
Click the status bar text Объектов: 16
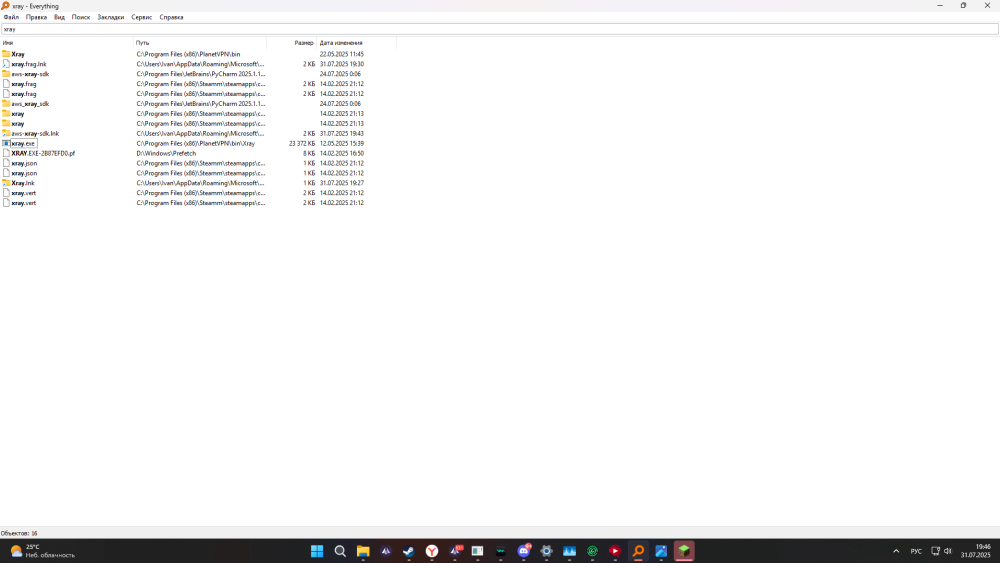click(19, 533)
